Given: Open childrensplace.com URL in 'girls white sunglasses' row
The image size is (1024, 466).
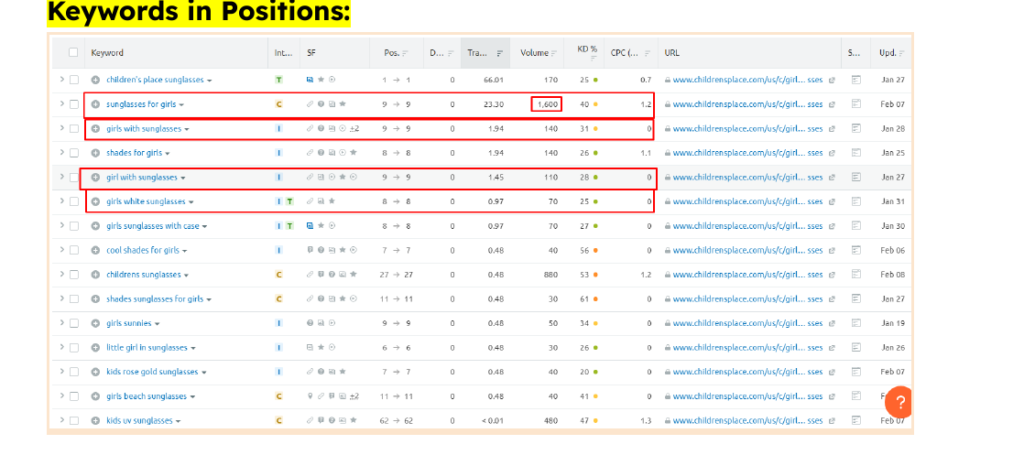Looking at the screenshot, I should tap(747, 202).
